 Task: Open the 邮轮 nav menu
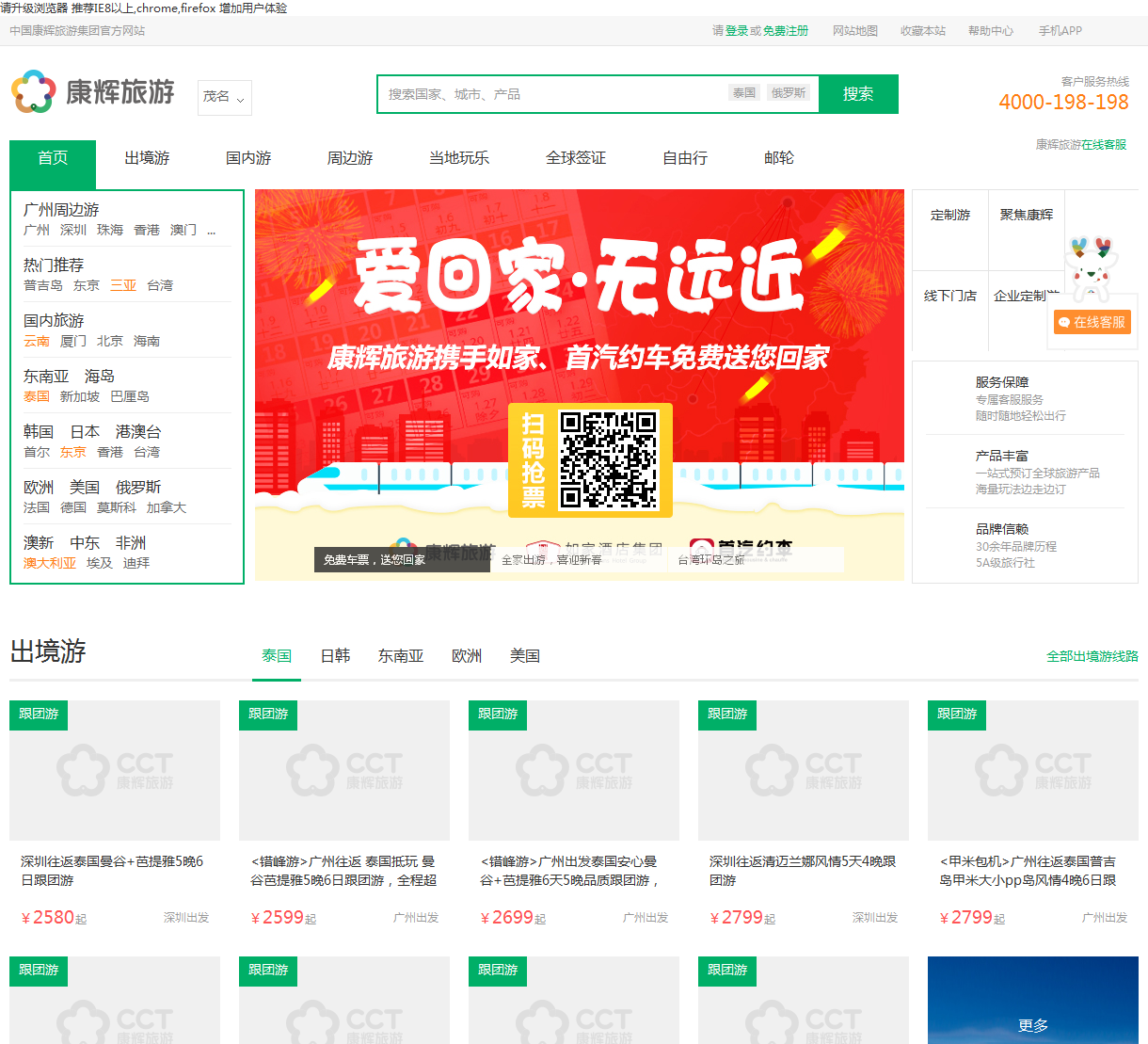click(x=779, y=158)
